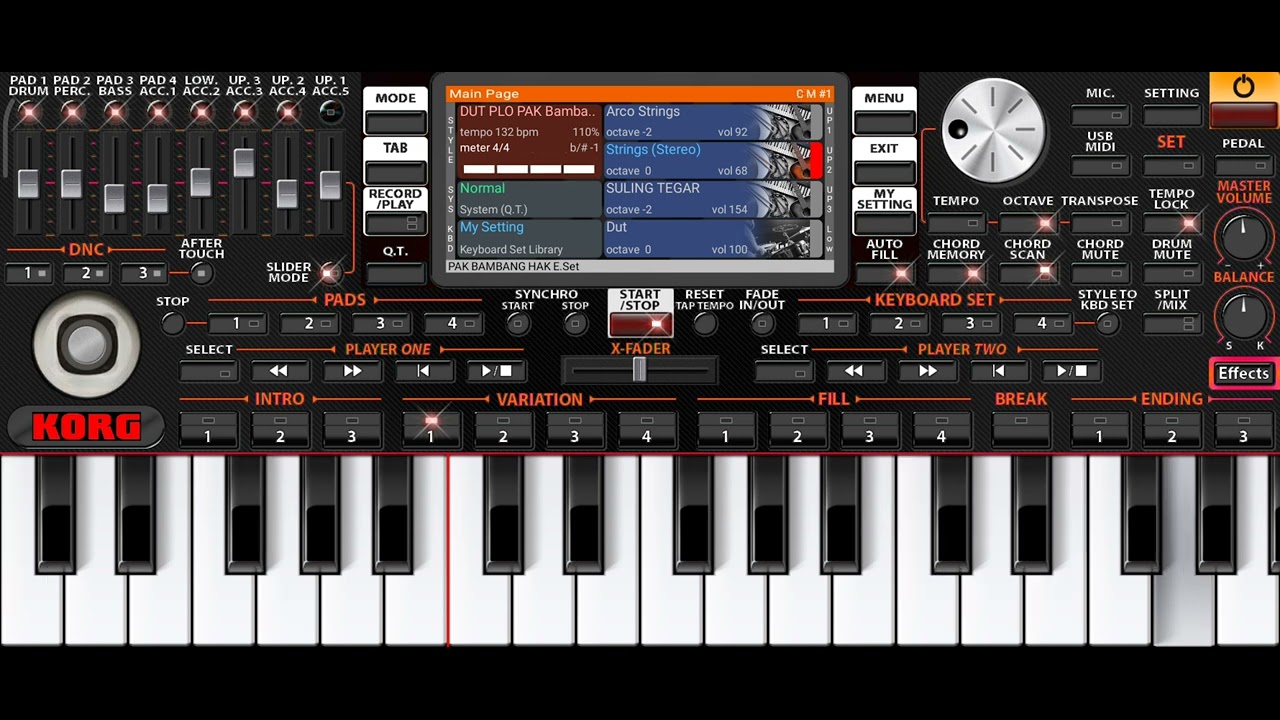Adjust the PAD 4 ACC.1 fader
The image size is (1280, 720).
tap(158, 198)
